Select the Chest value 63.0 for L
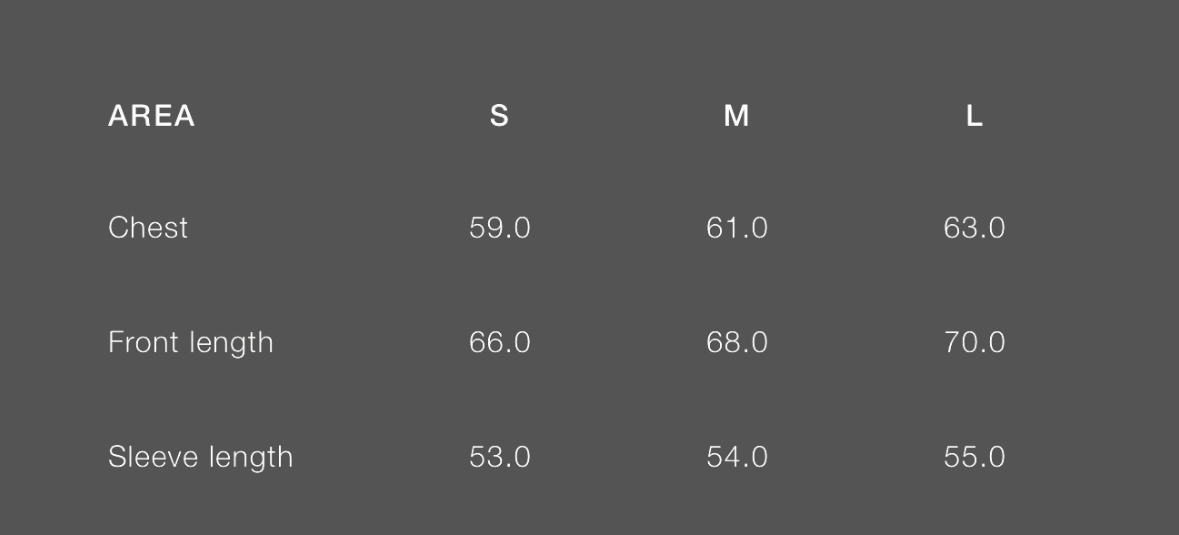The image size is (1179, 535). coord(974,228)
